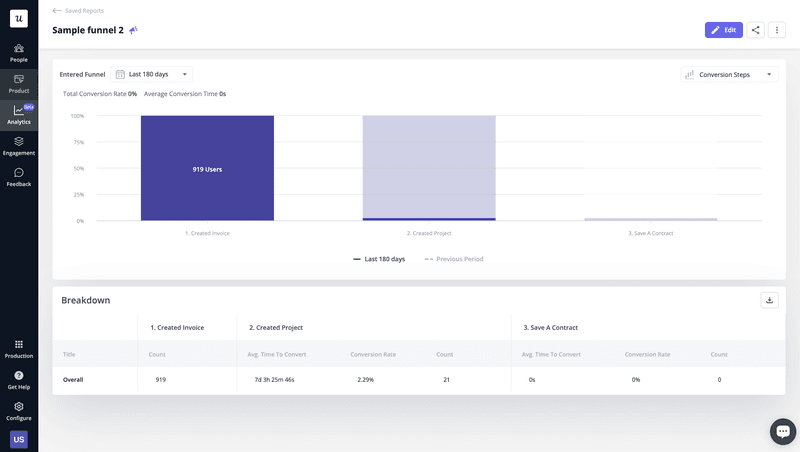Download the Breakdown table
This screenshot has width=800, height=452.
click(769, 300)
